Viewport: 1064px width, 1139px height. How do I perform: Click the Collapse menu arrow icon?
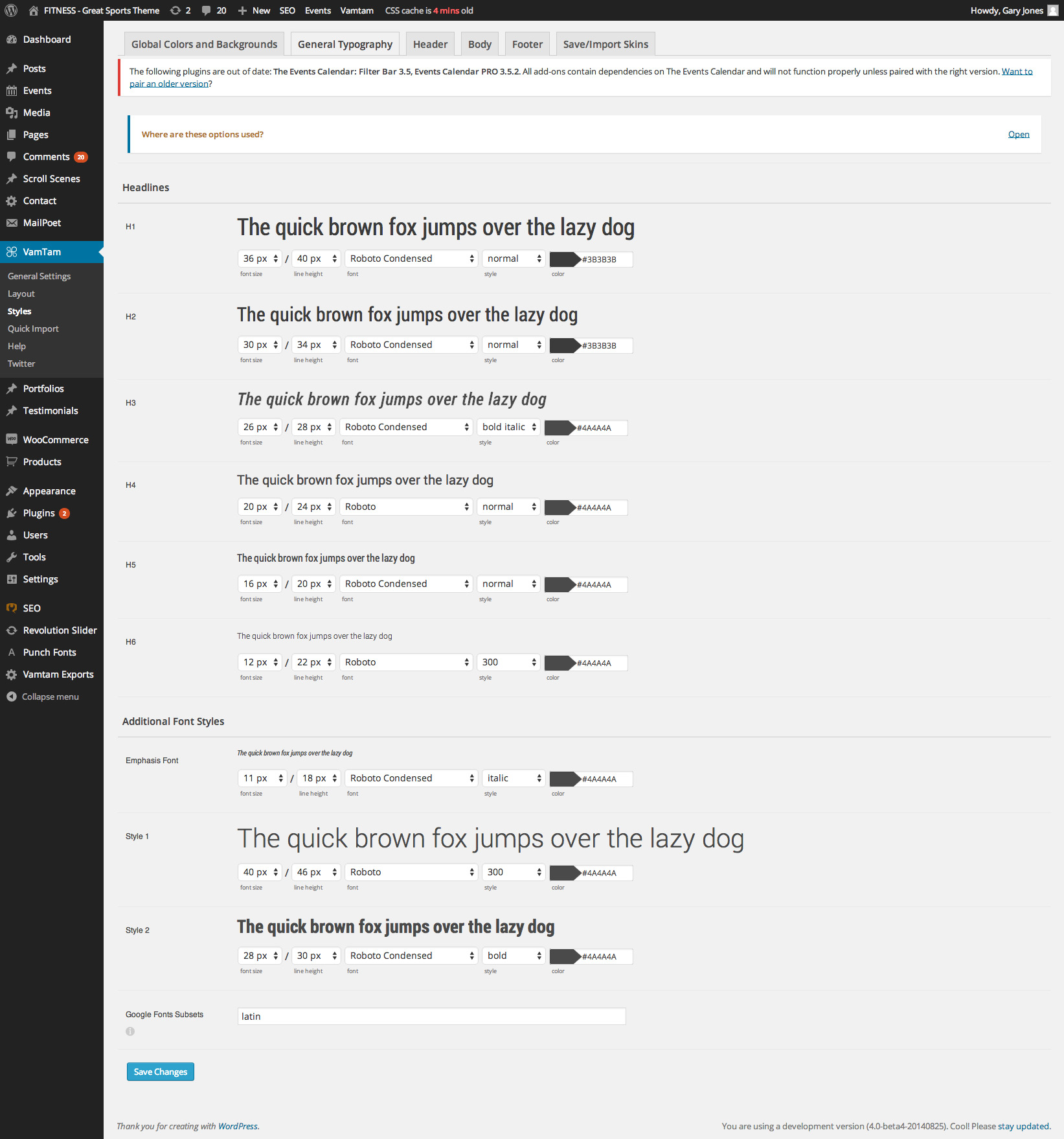12,696
